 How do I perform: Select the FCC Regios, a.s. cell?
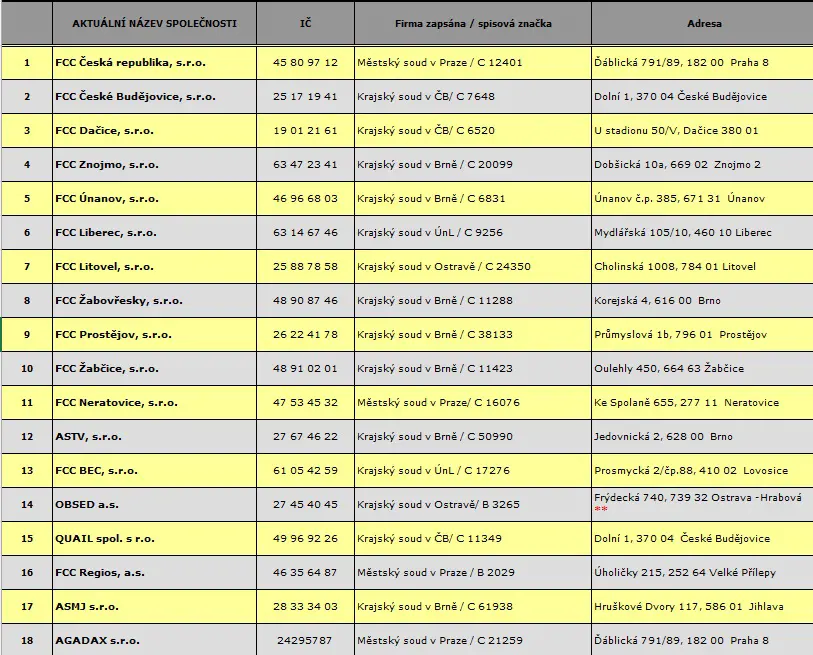pos(154,572)
